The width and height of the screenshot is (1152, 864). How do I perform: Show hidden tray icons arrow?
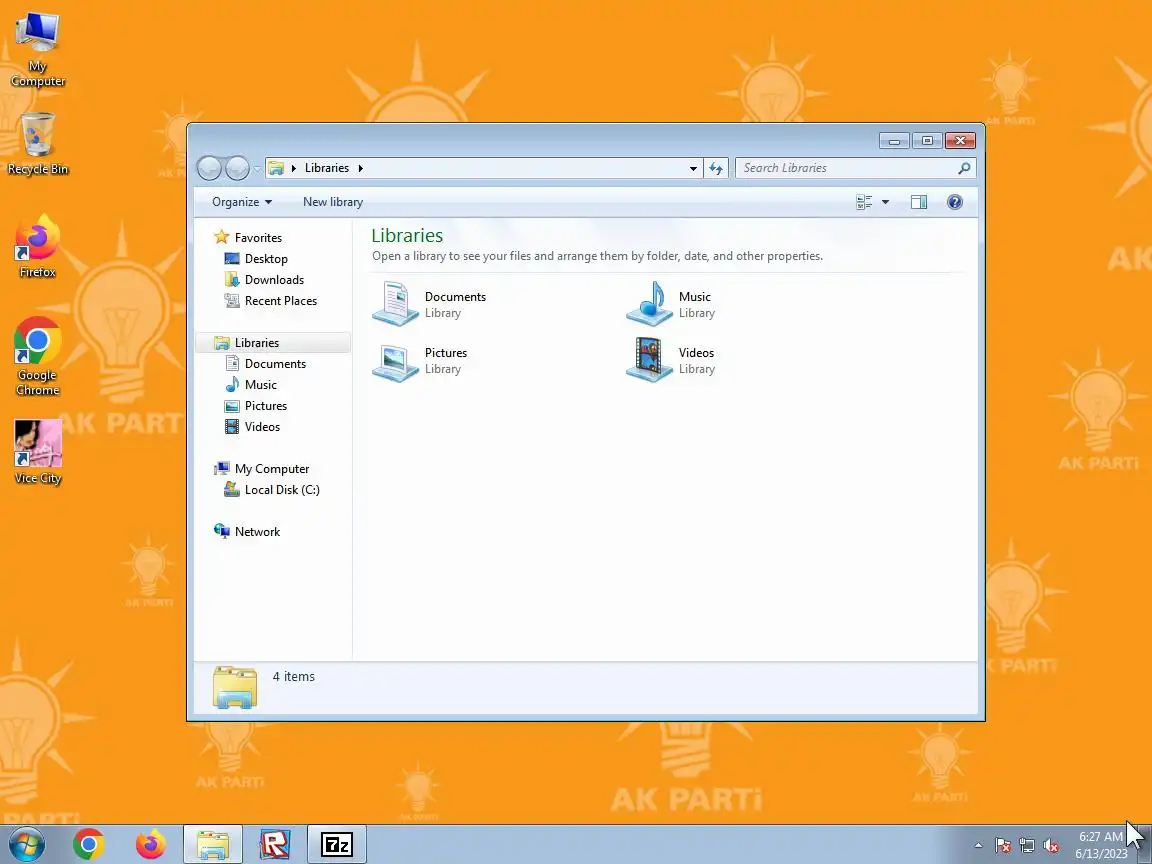978,846
